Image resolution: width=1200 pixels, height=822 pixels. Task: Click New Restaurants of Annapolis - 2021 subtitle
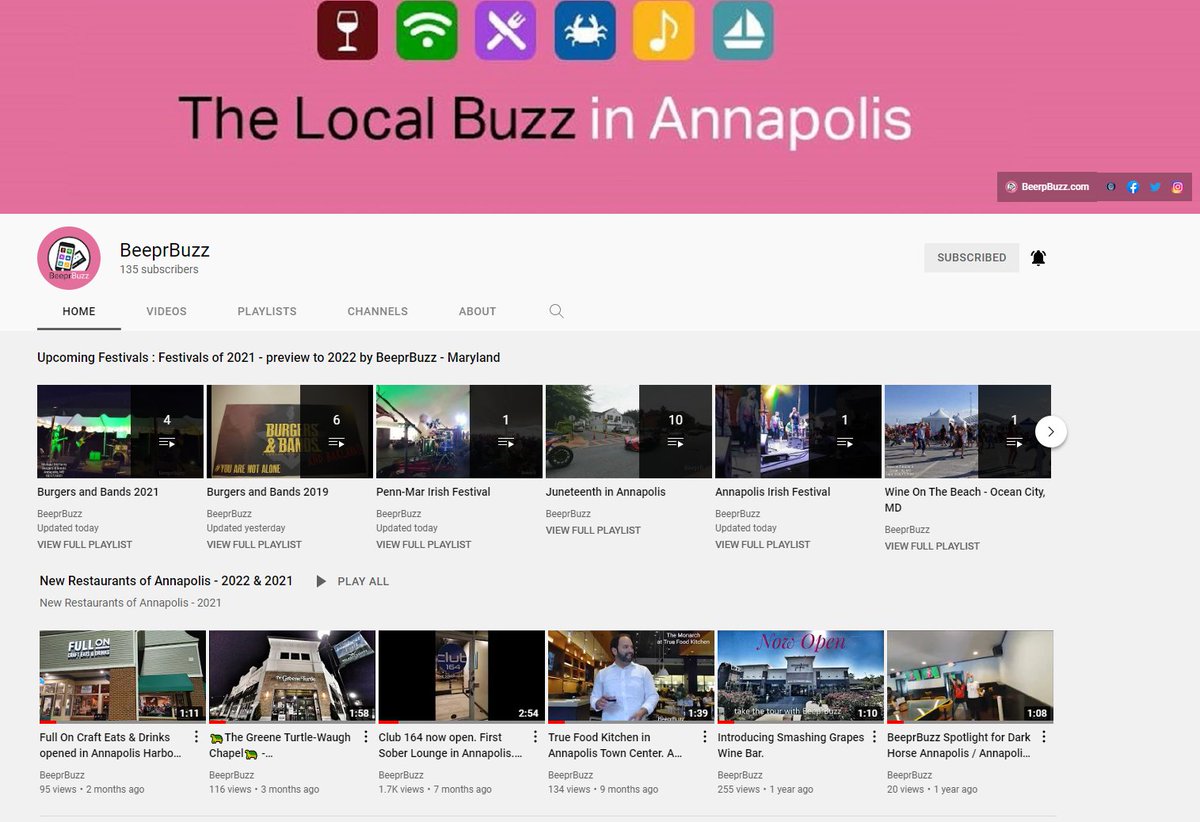click(131, 603)
